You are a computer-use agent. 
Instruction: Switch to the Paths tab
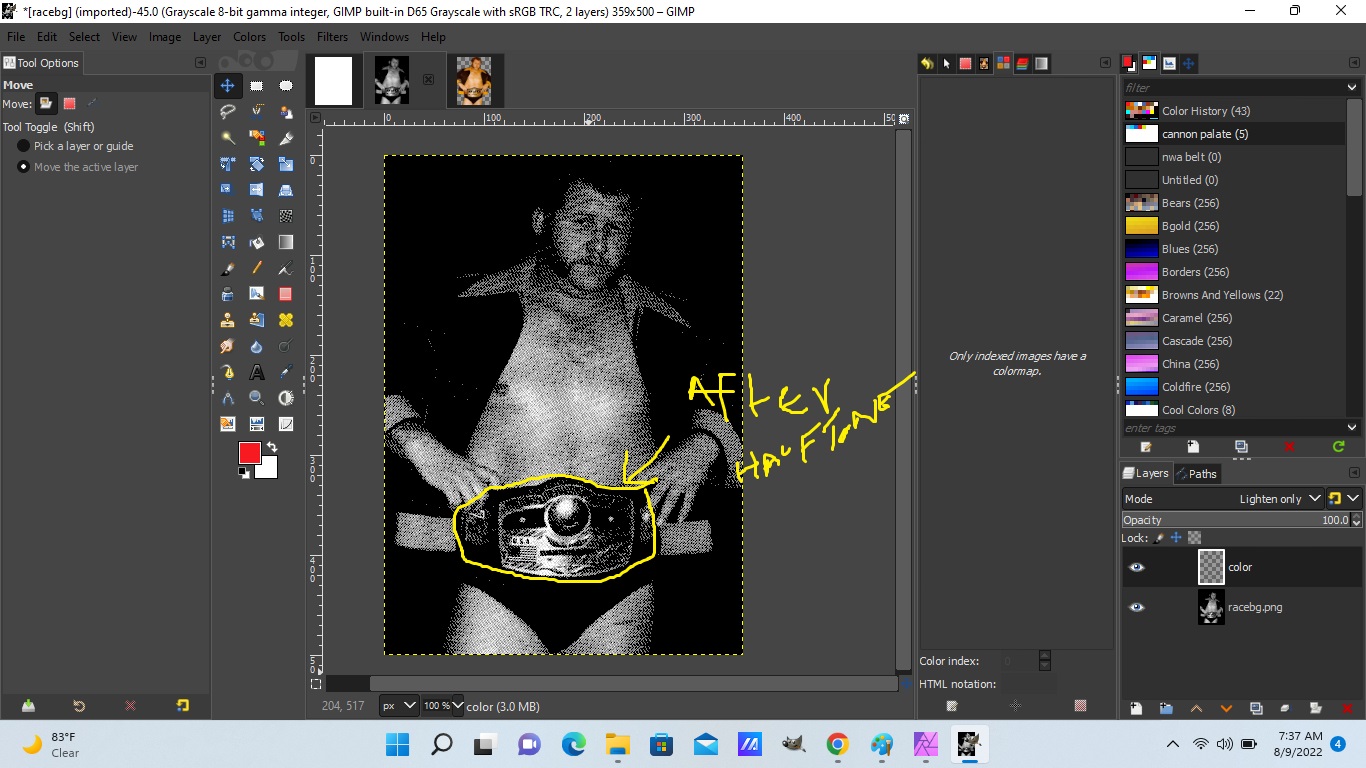(x=1196, y=473)
